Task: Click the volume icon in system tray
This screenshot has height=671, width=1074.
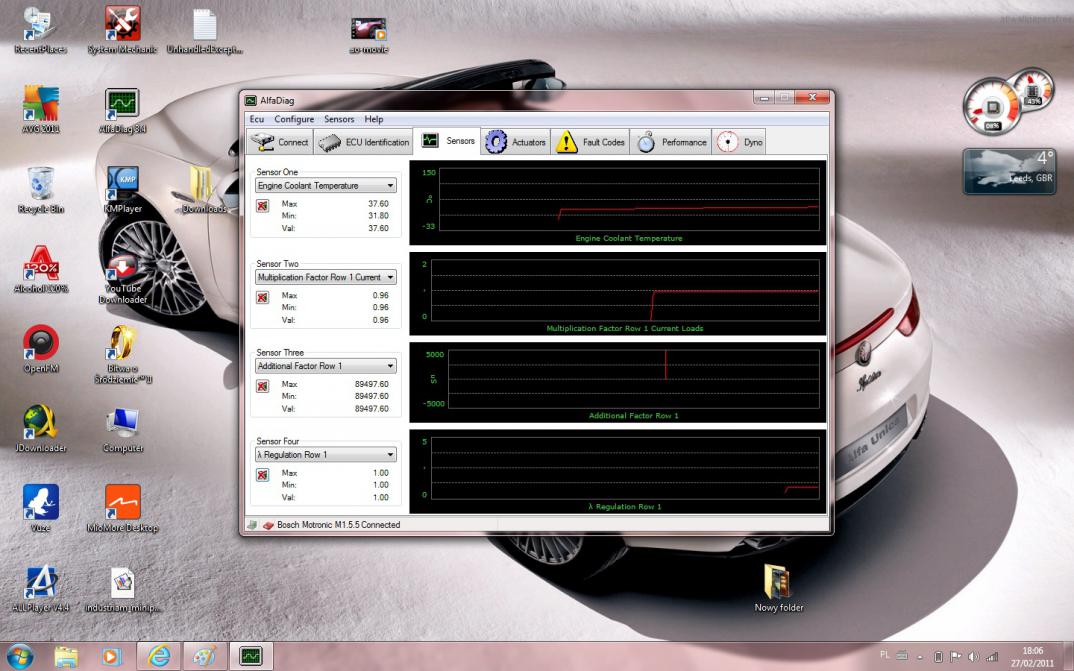Action: tap(973, 657)
